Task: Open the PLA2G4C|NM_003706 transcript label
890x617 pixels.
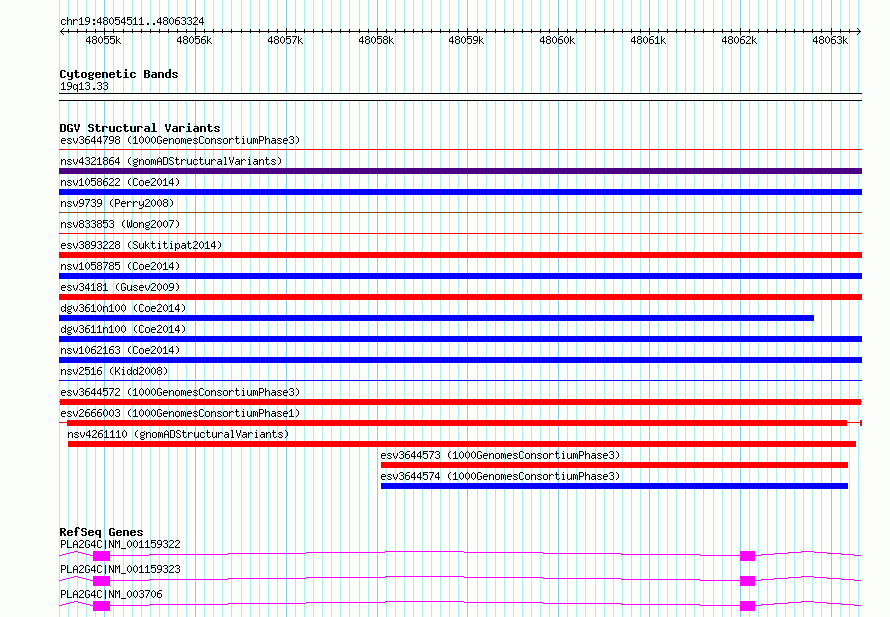Action: click(111, 594)
